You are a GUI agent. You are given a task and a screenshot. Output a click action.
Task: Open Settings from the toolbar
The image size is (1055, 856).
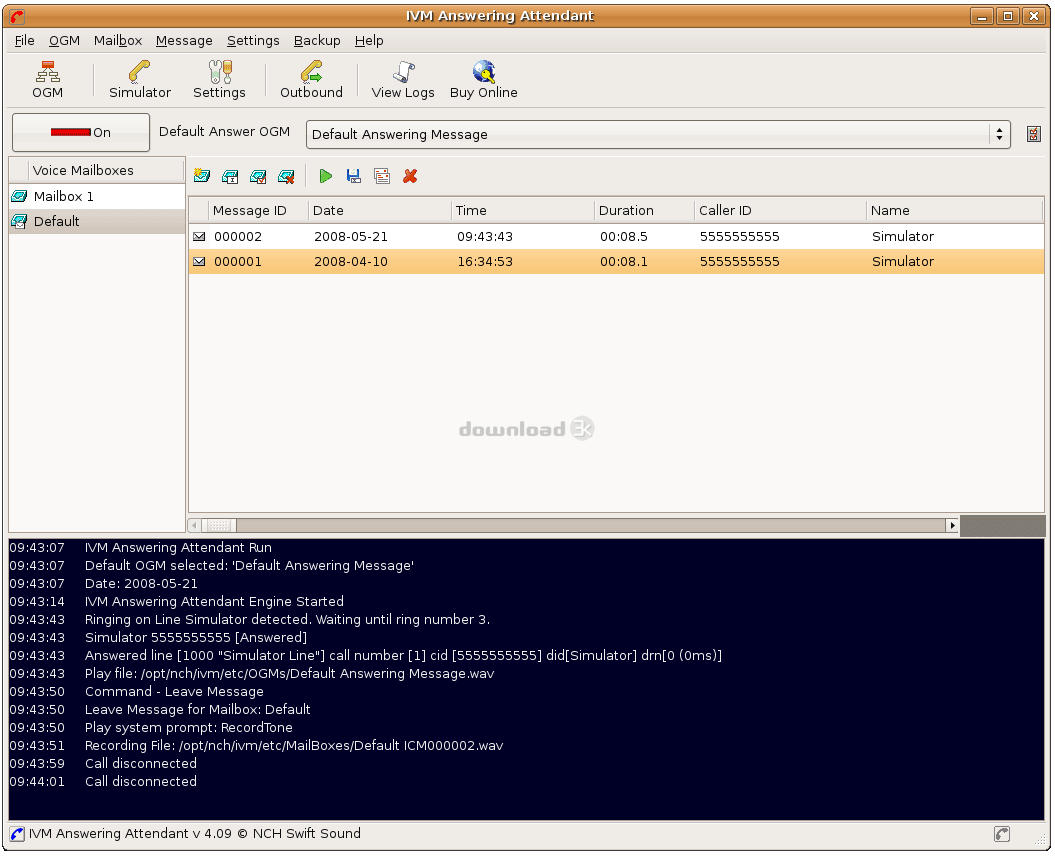point(219,79)
